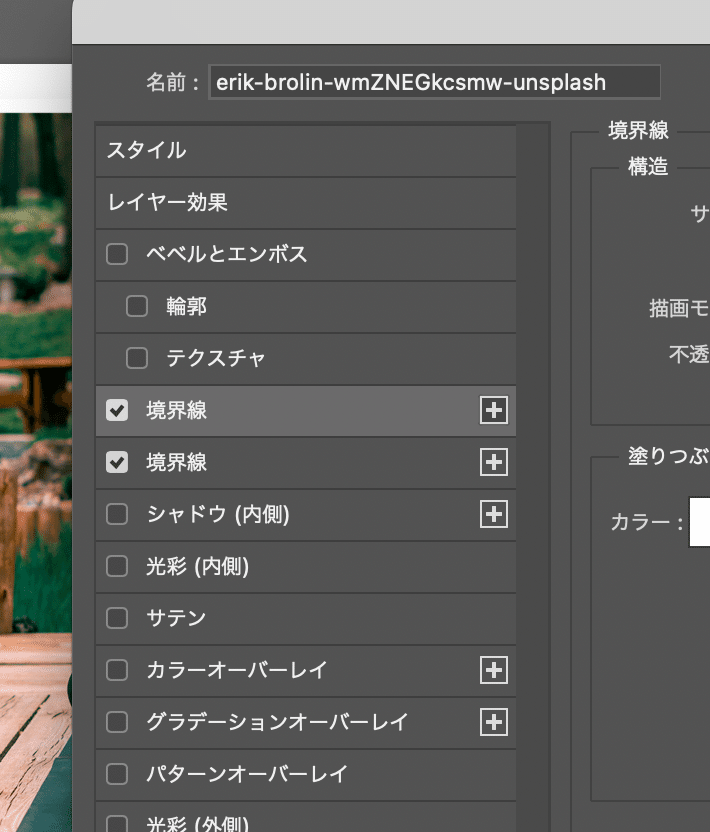Uncheck the highlighted 境界線 effect checkbox
The image size is (710, 832).
117,410
